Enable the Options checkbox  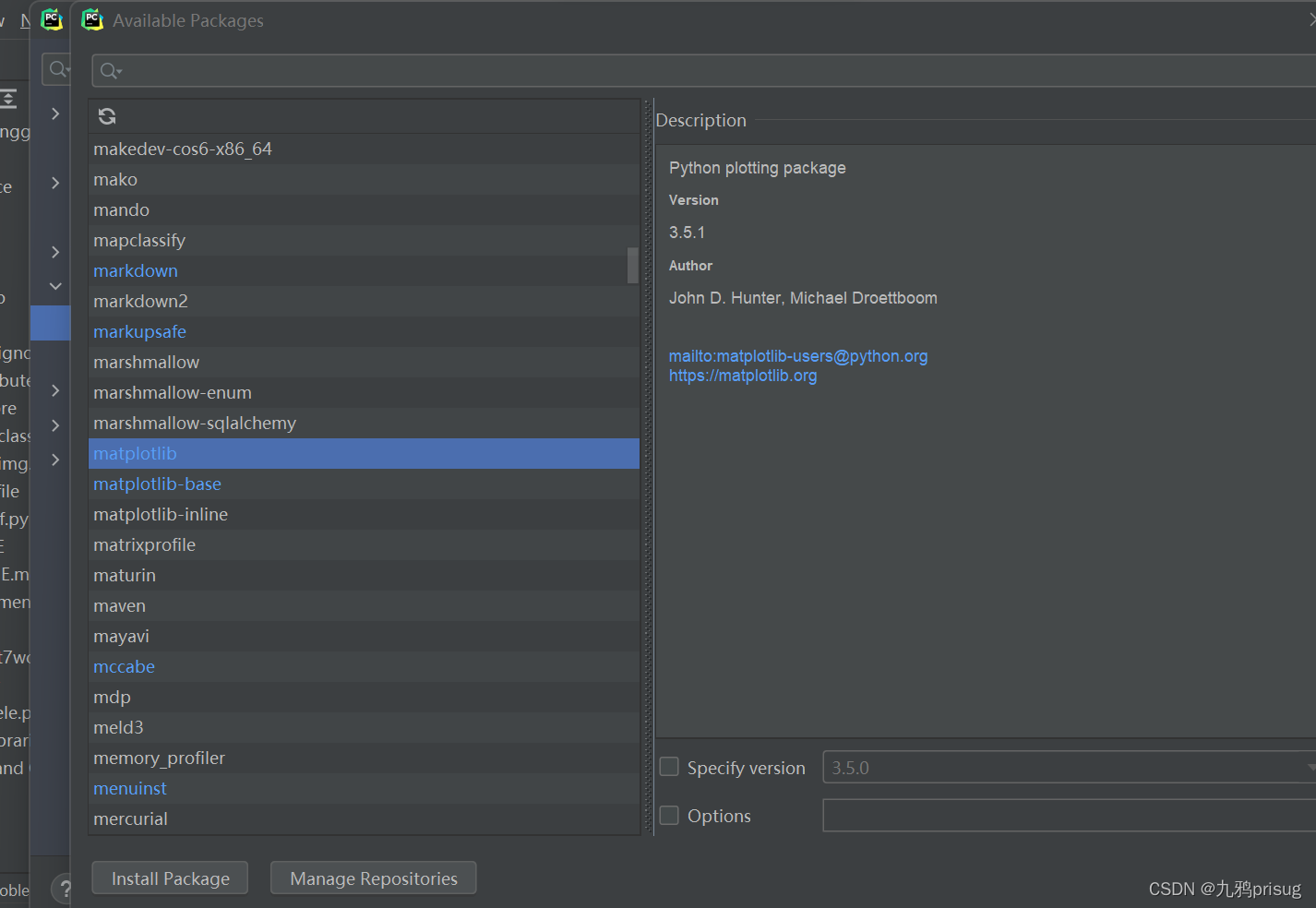click(669, 815)
